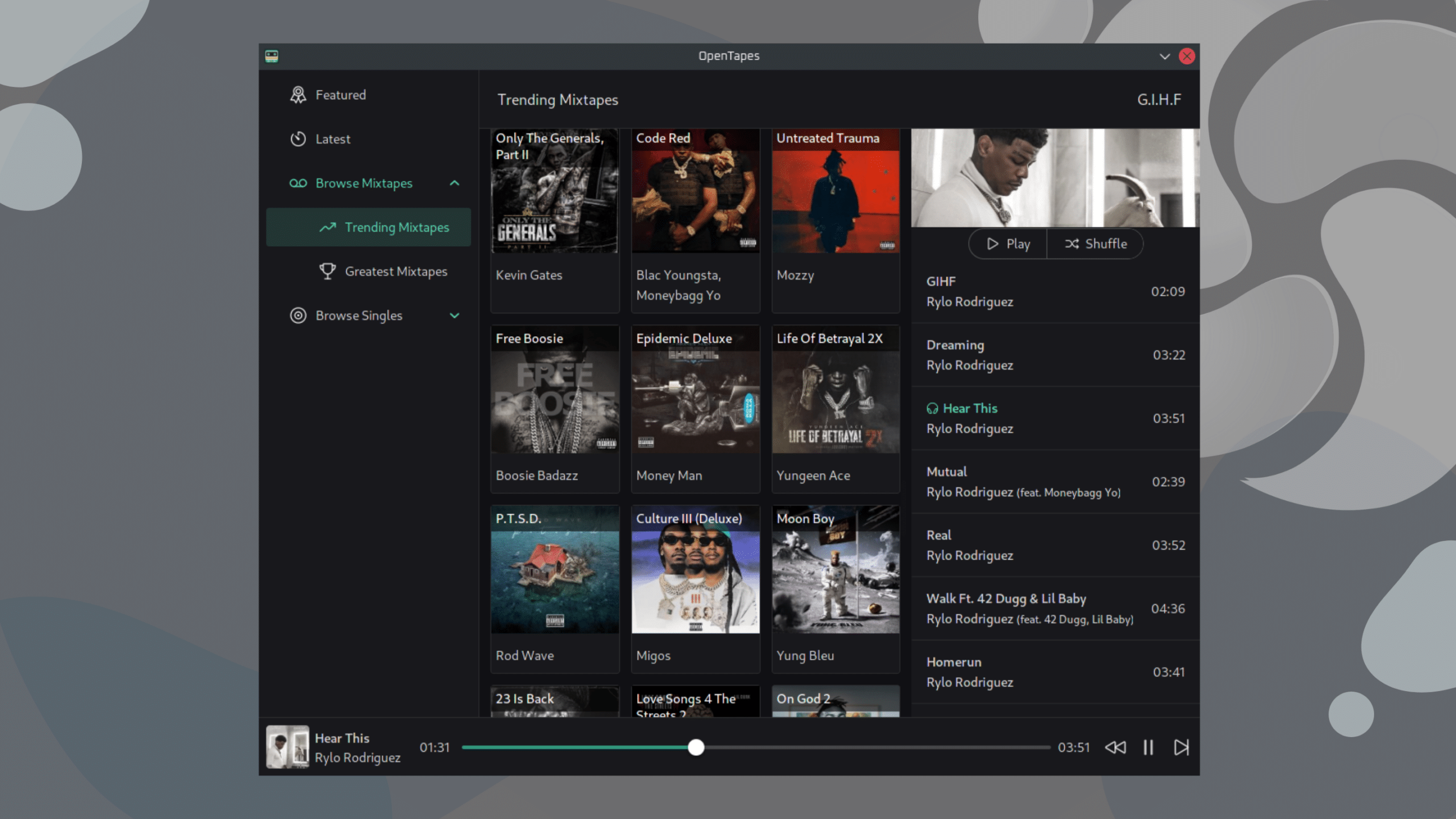
Task: Open Epidemic Deluxe by Money Man
Action: 695,409
